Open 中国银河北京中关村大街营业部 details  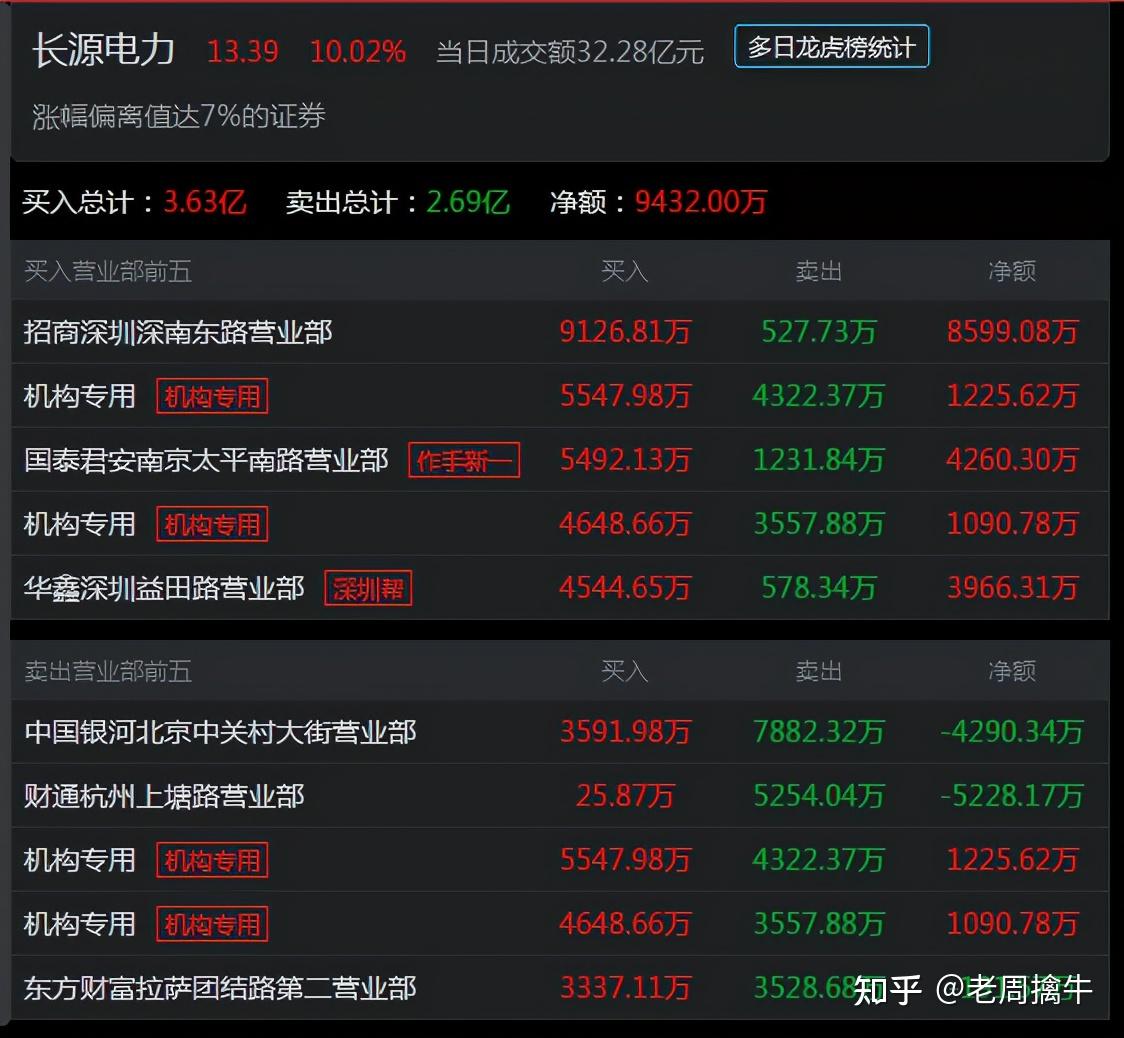tap(220, 732)
